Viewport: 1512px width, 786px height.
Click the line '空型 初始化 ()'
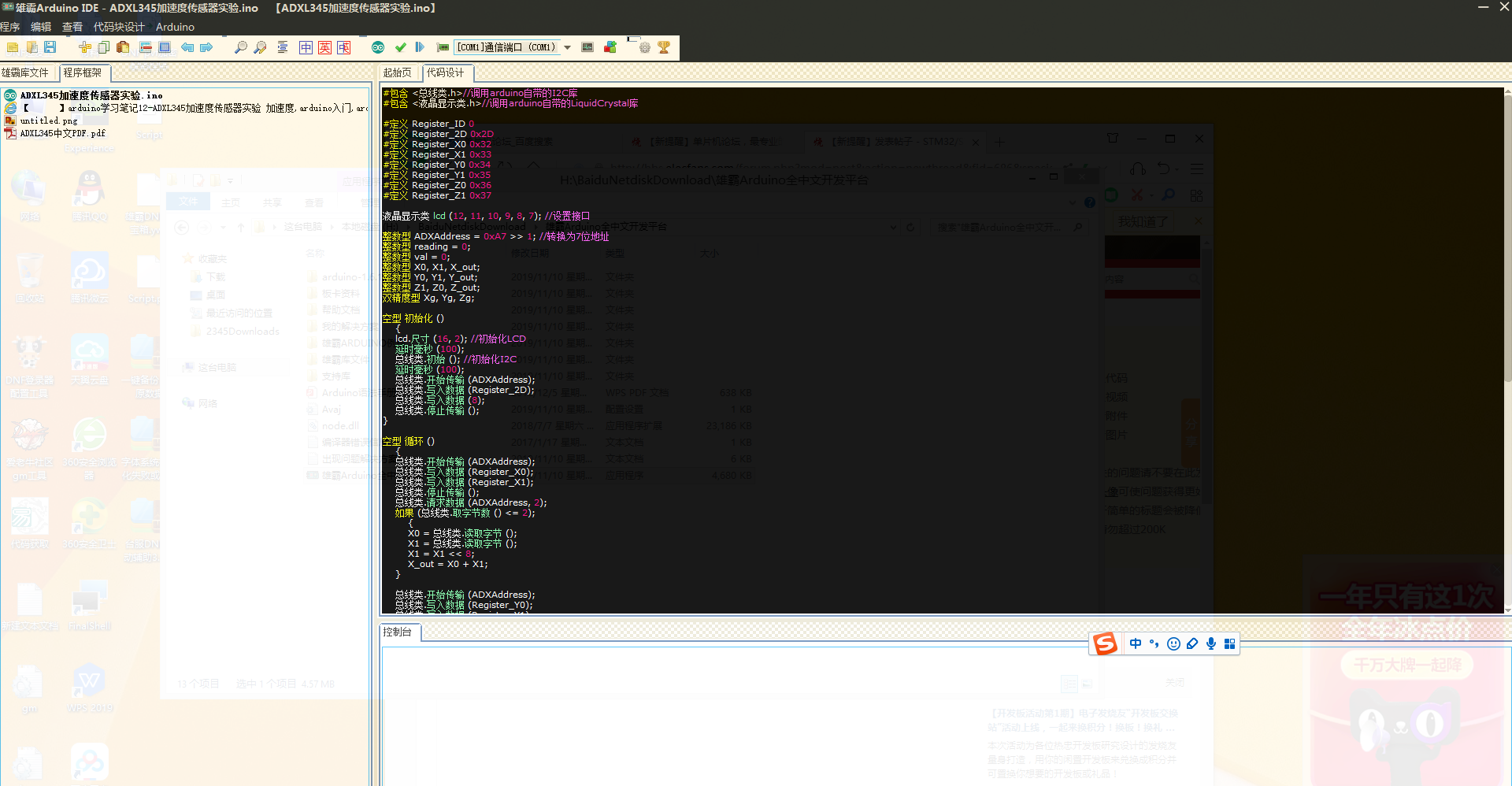coord(413,318)
